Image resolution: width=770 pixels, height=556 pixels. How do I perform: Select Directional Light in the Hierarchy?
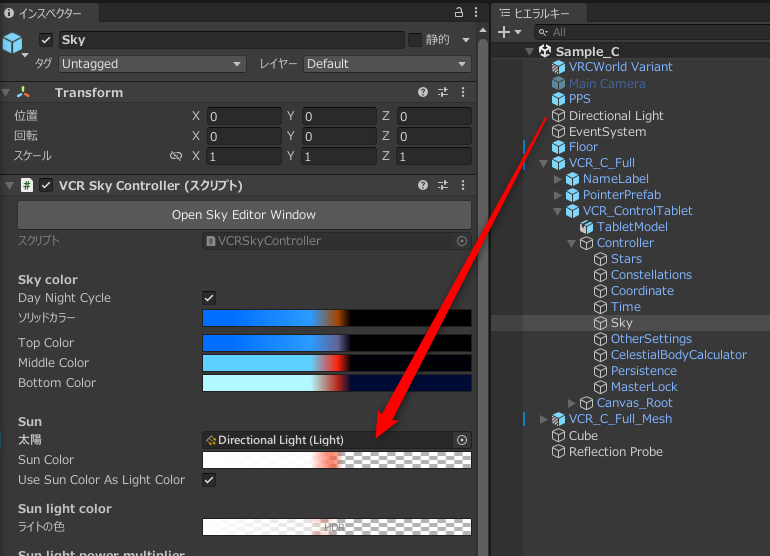click(616, 116)
